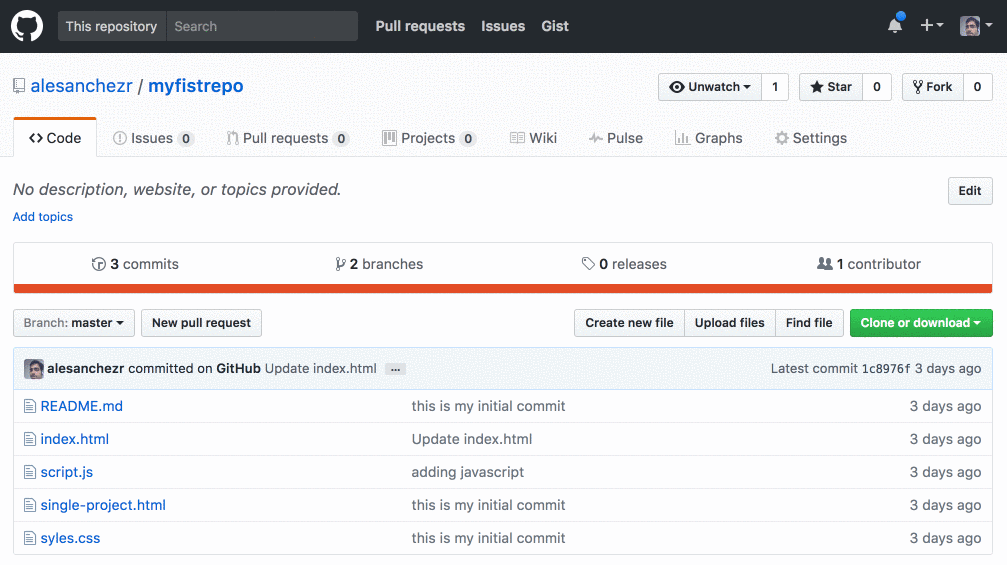Open the Wiki tab
Image resolution: width=1007 pixels, height=565 pixels.
(x=534, y=138)
